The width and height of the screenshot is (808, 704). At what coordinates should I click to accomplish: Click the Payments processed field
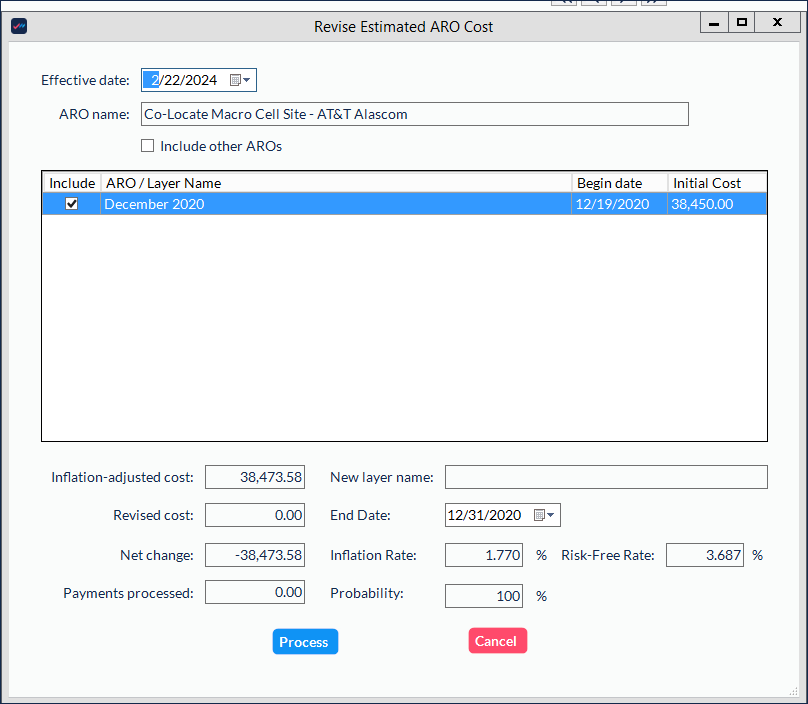coord(255,592)
